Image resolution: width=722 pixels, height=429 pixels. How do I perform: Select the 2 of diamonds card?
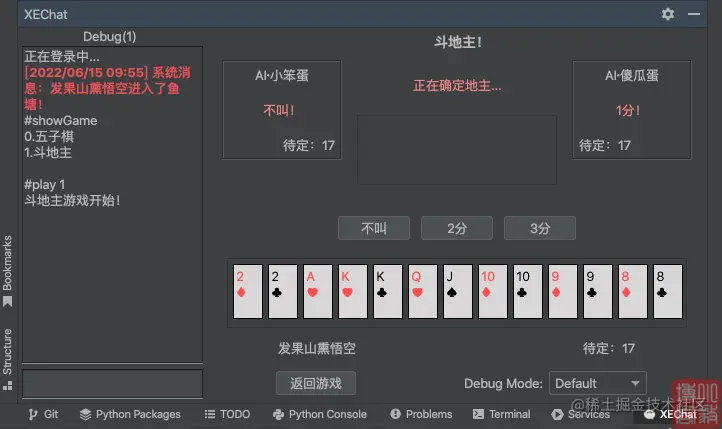(x=248, y=291)
